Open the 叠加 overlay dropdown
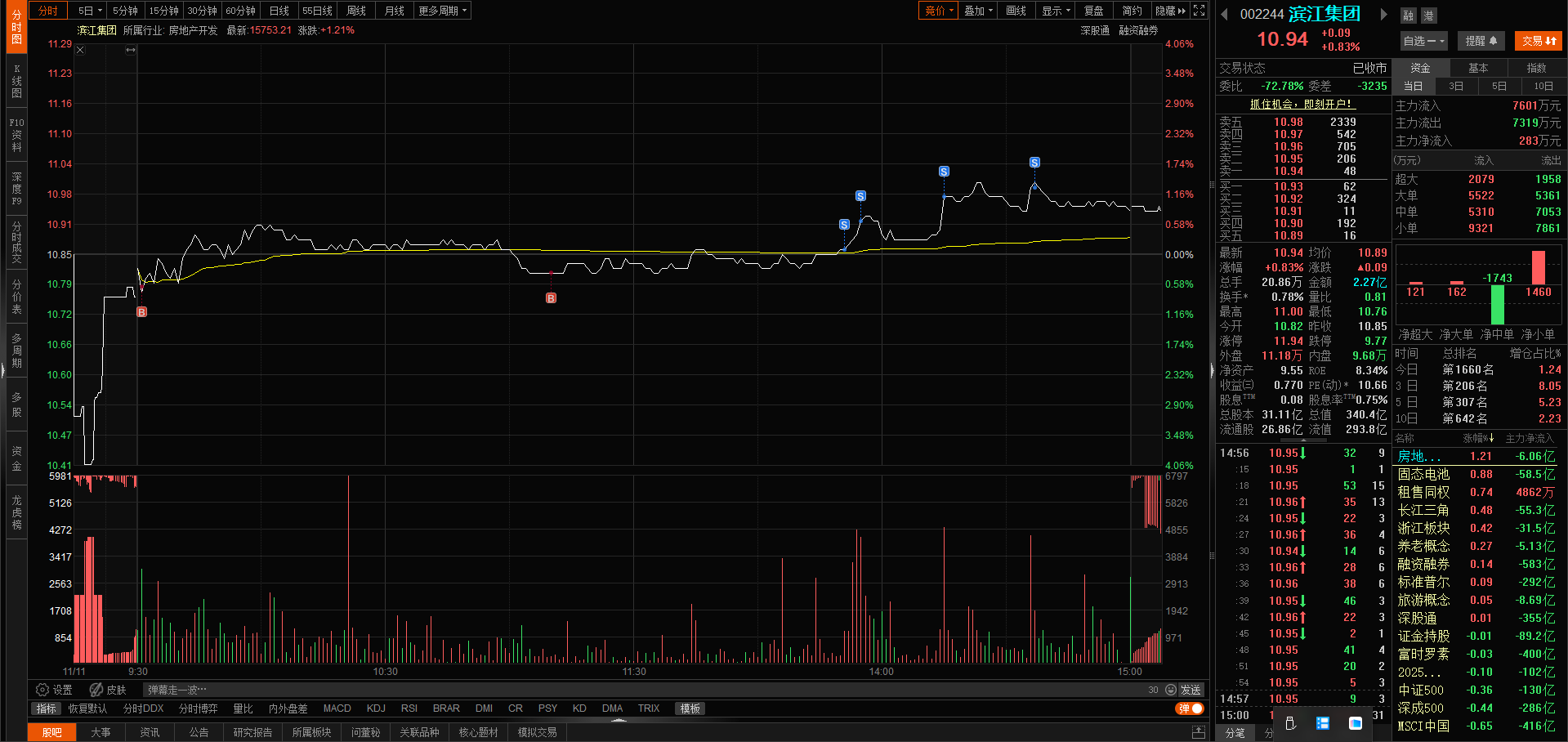 point(978,11)
